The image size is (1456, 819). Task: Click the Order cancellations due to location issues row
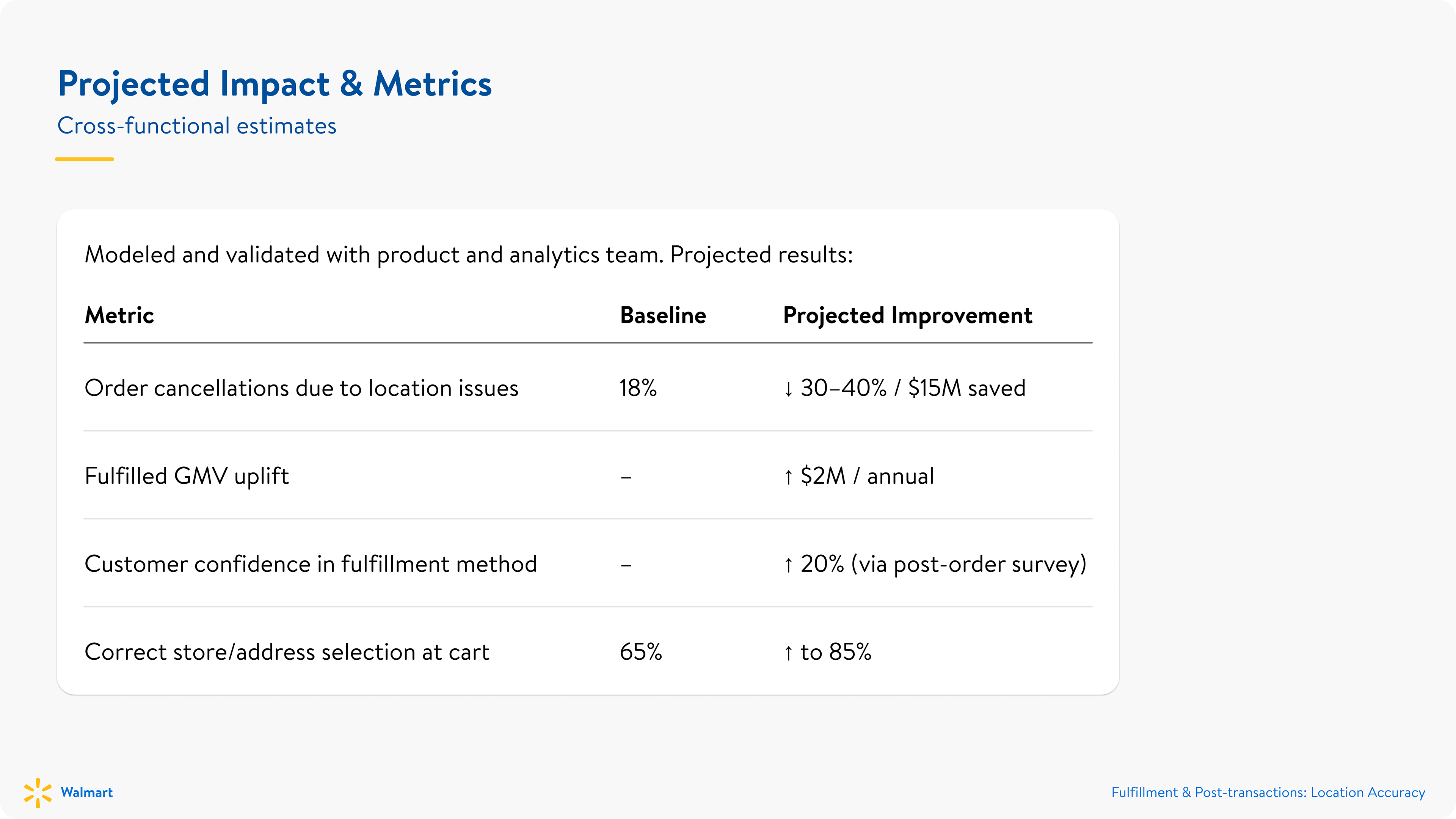pyautogui.click(x=588, y=388)
